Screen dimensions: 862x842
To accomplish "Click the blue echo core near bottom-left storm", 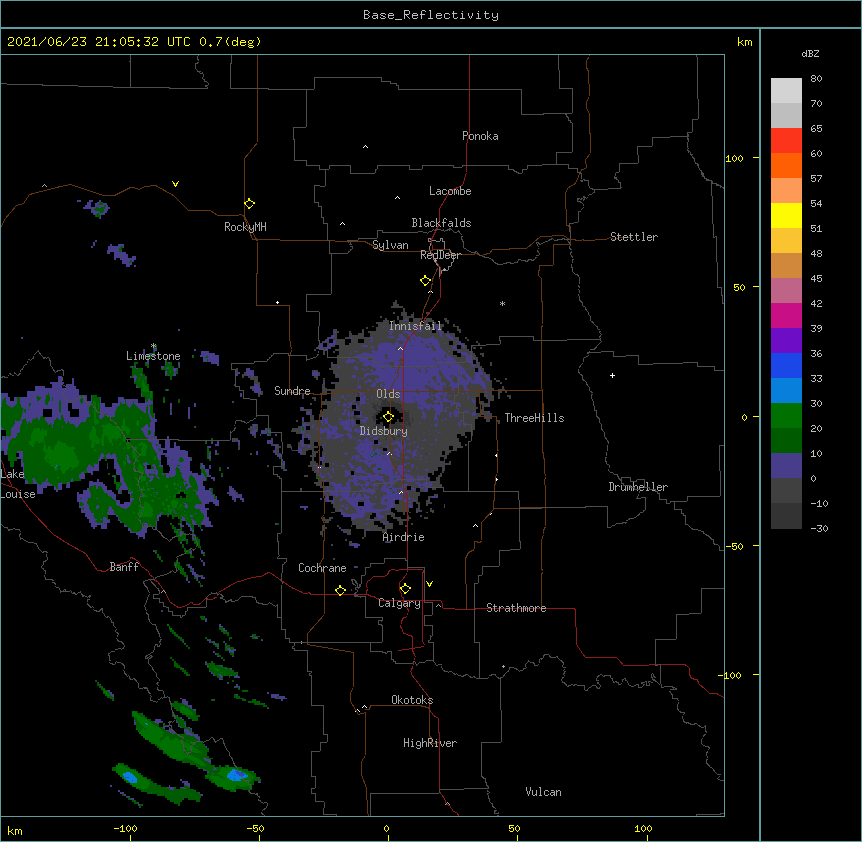I will [130, 777].
